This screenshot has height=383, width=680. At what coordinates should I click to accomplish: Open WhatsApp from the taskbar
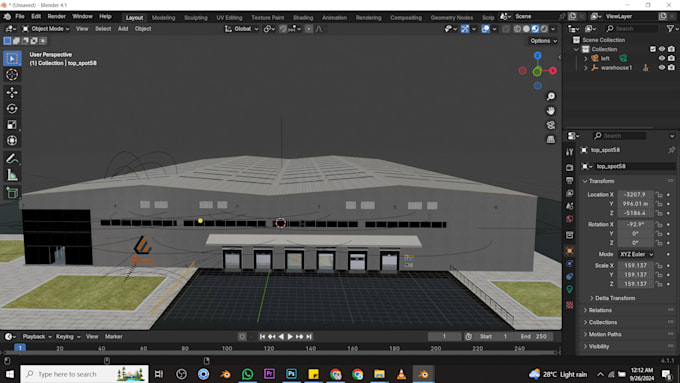(248, 374)
